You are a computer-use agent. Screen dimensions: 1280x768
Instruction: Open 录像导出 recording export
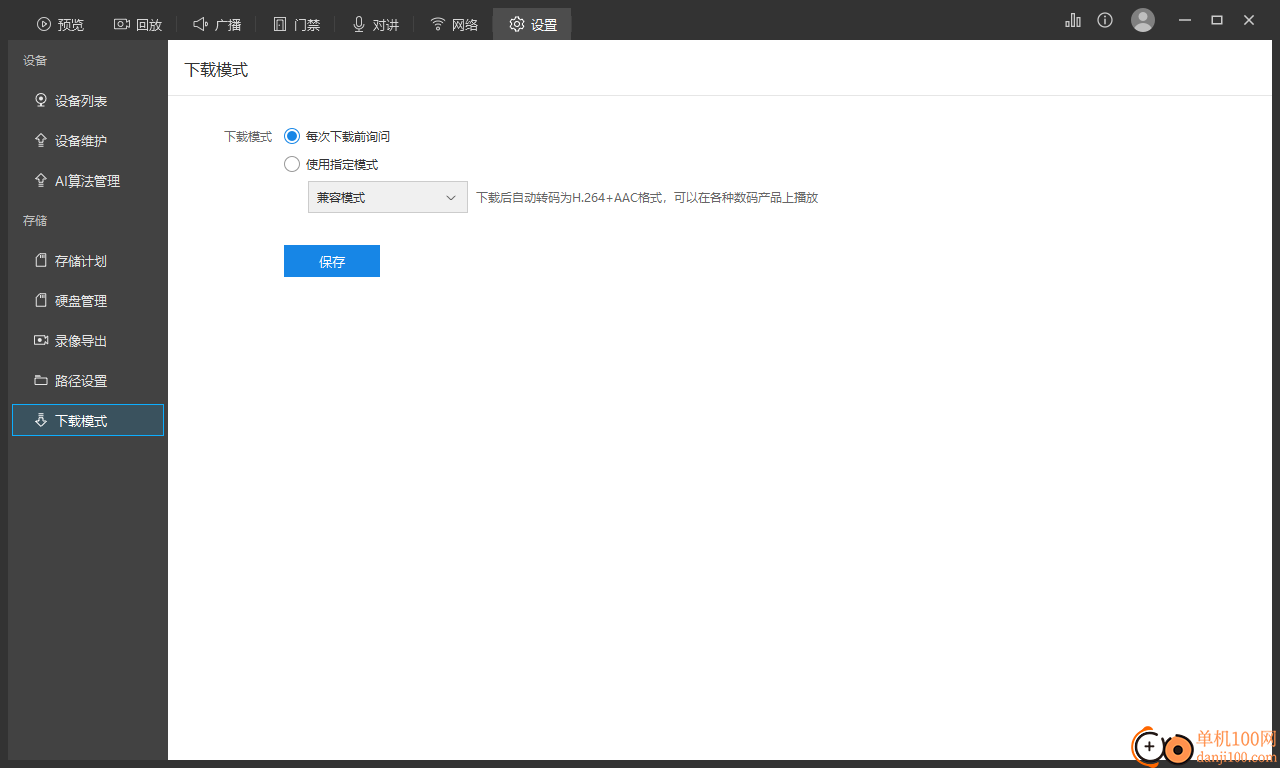click(88, 340)
